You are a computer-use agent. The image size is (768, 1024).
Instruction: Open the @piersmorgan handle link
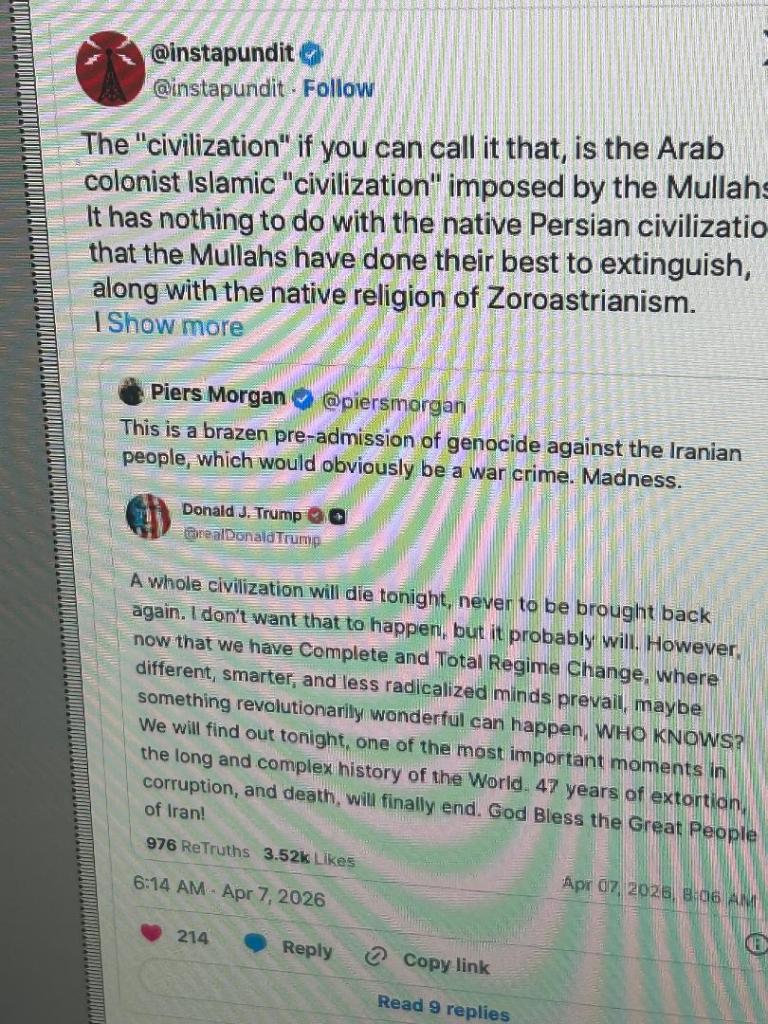(x=394, y=403)
